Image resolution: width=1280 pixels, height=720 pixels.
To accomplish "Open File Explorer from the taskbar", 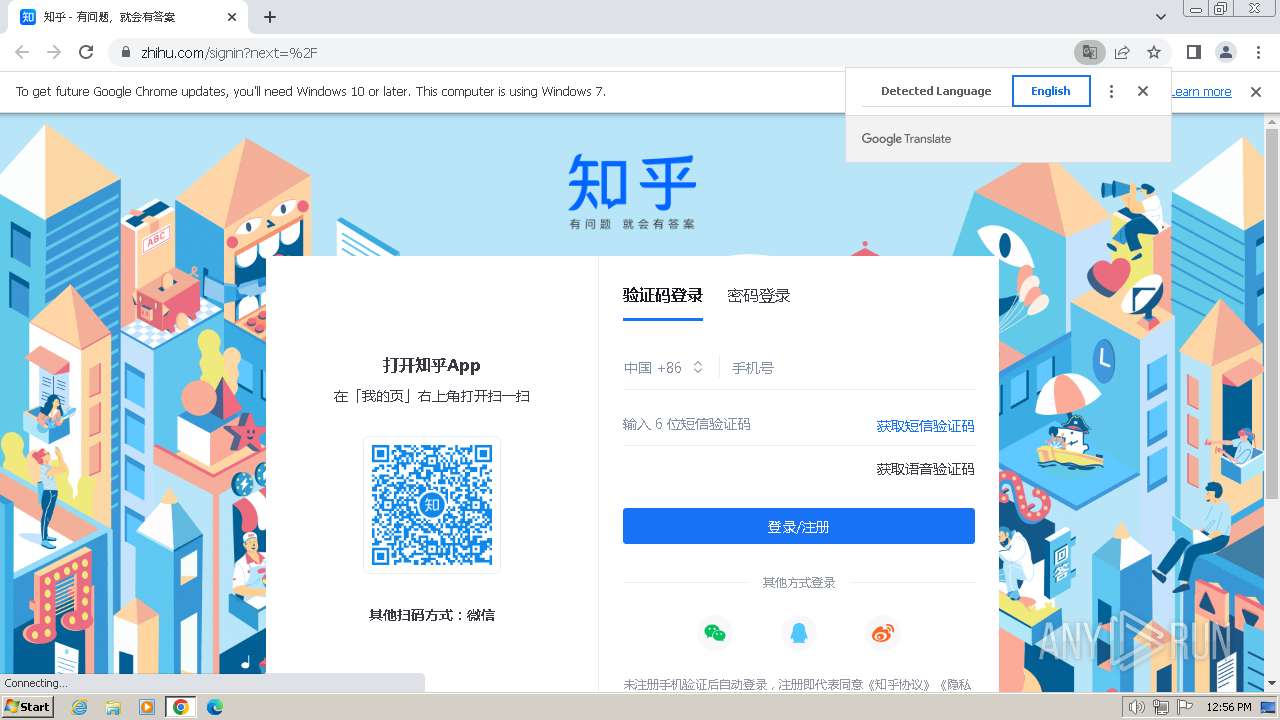I will [113, 707].
